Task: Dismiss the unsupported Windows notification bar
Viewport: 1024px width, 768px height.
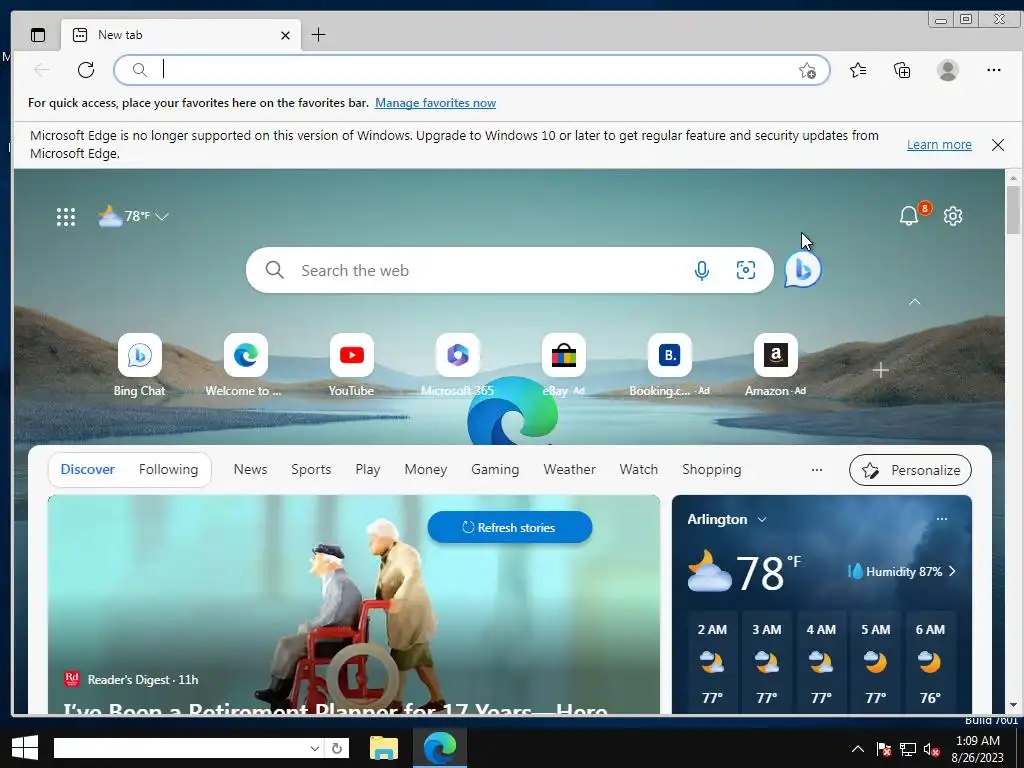Action: 997,145
